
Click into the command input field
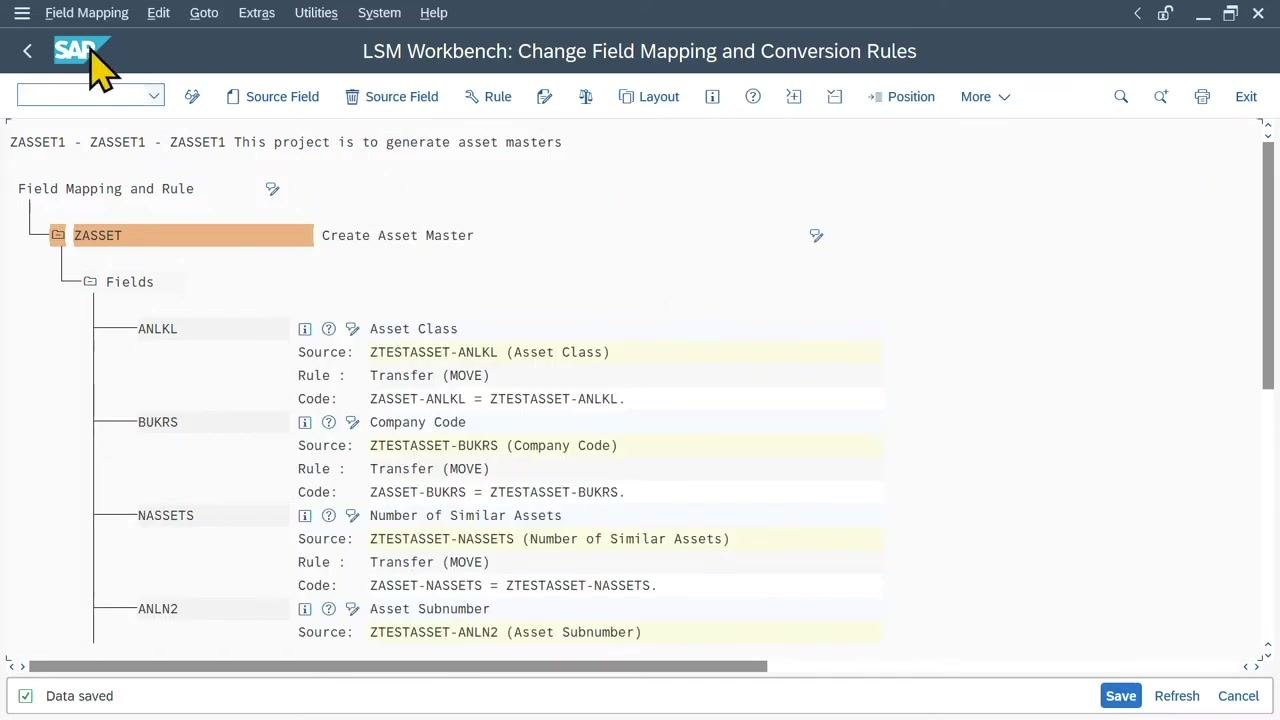(x=82, y=95)
